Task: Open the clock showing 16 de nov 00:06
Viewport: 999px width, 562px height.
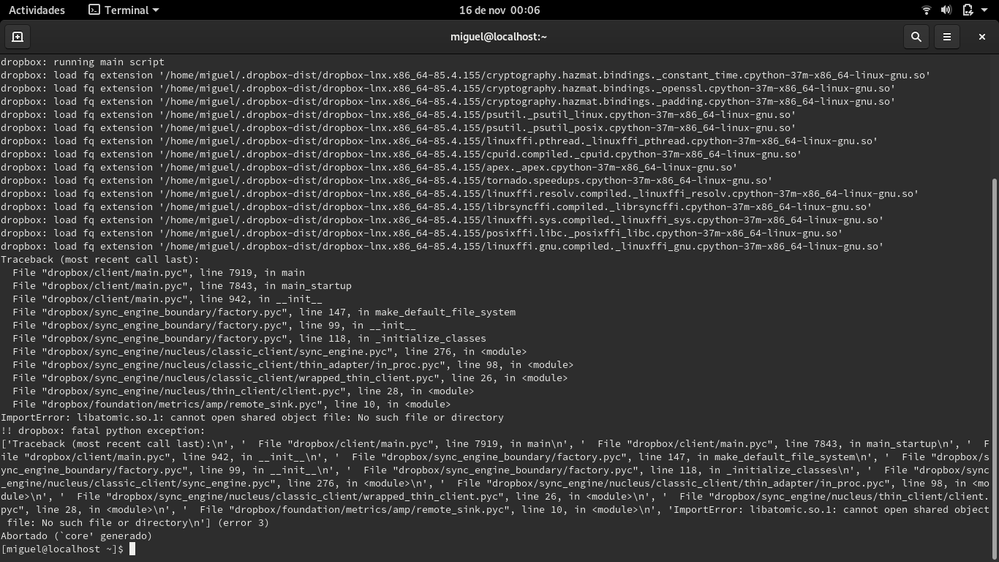Action: [499, 10]
